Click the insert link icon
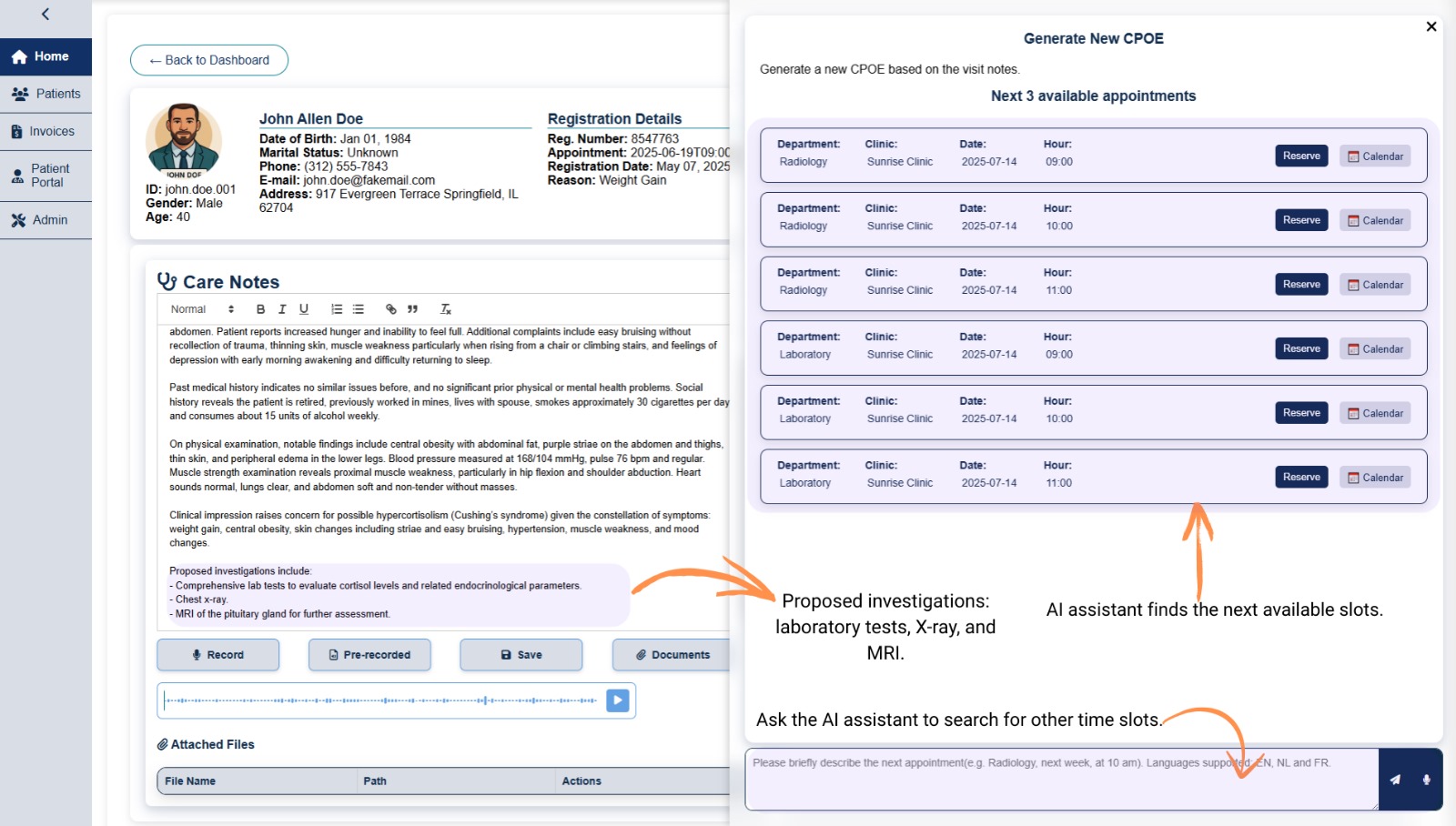Viewport: 1456px width, 826px height. tap(391, 309)
